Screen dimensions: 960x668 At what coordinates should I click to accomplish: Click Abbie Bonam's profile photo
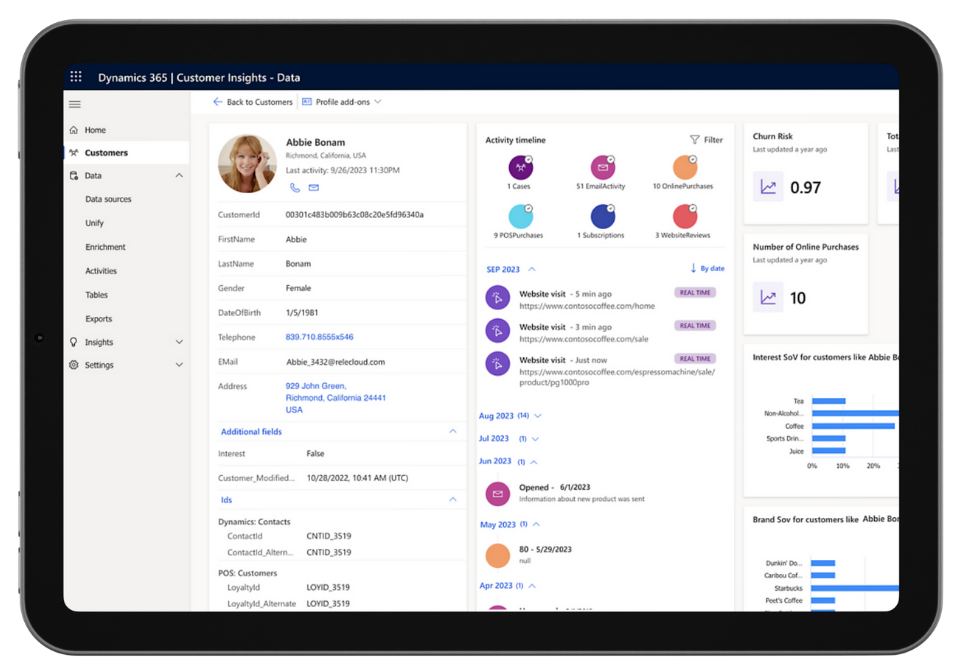(x=247, y=163)
